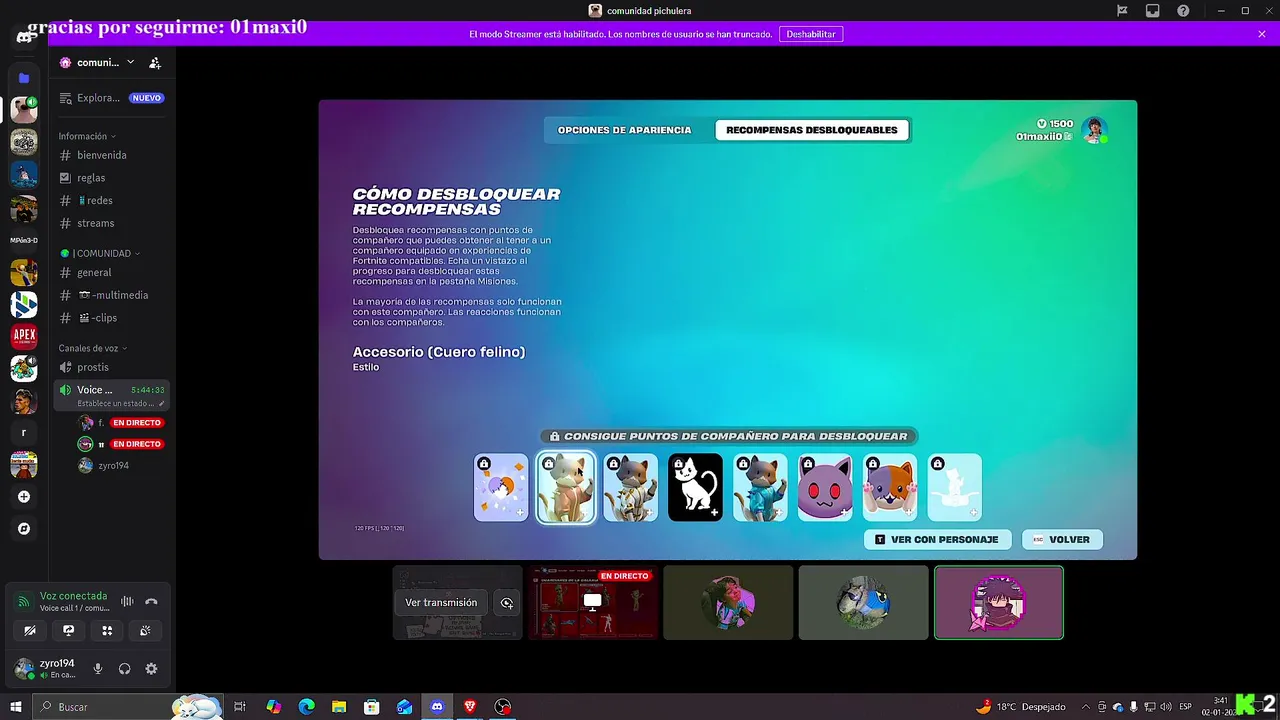Add a server with the plus icon
Viewport: 1280px width, 720px height.
click(x=24, y=497)
